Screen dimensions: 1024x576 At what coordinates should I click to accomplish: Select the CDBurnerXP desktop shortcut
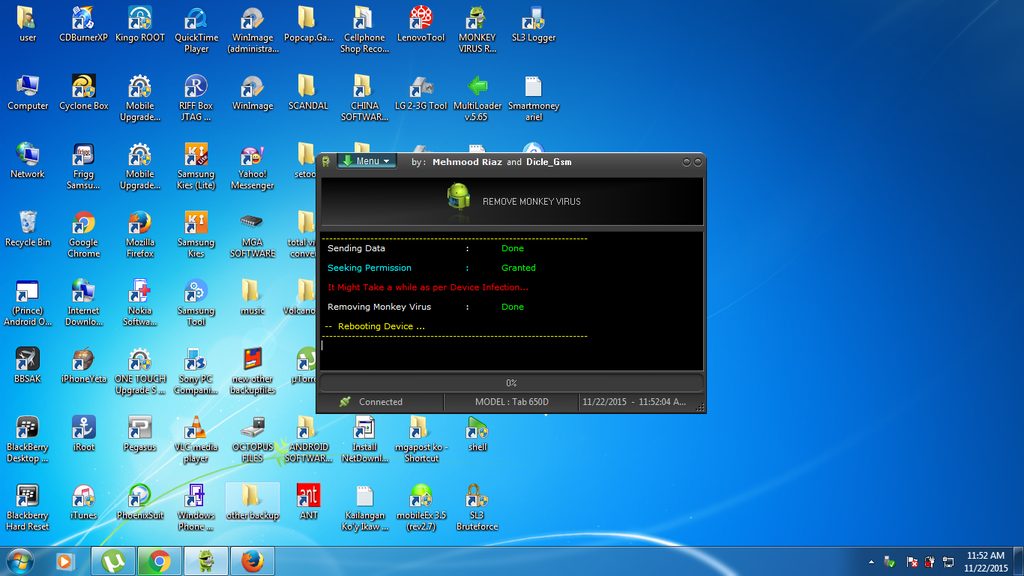[x=84, y=24]
